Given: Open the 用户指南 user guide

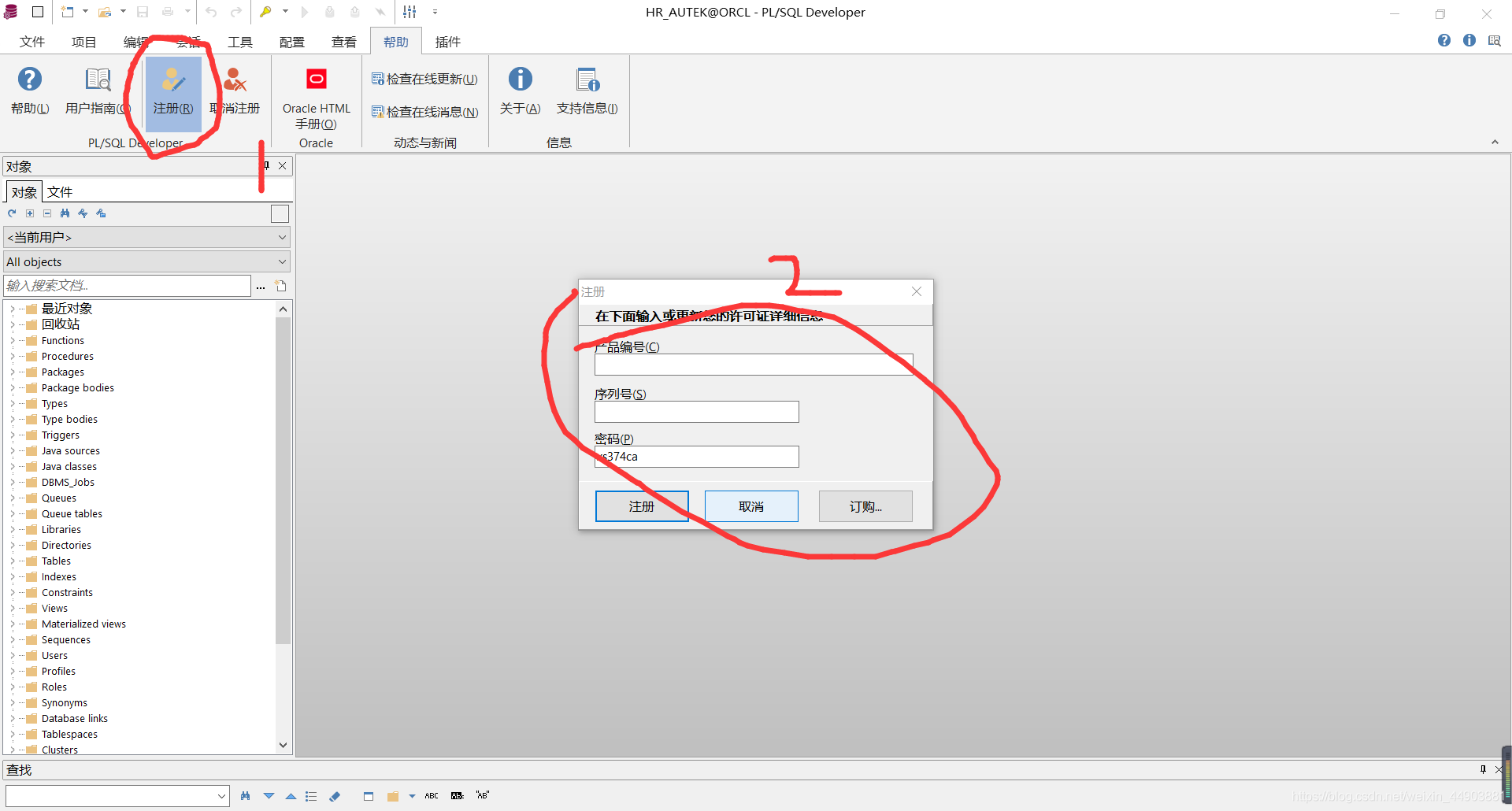Looking at the screenshot, I should coord(98,91).
